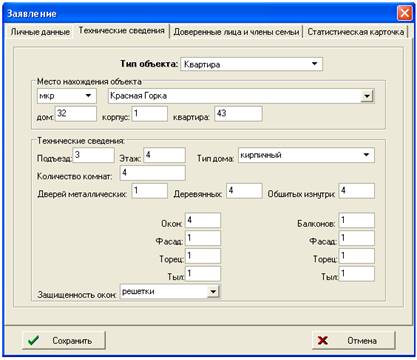Click the дом number field

[76, 114]
